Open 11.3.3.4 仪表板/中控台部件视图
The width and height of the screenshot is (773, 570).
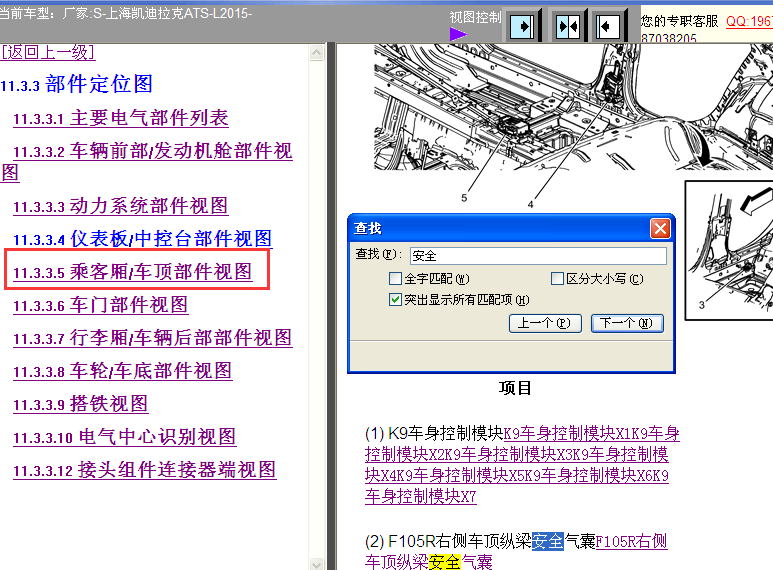click(142, 239)
